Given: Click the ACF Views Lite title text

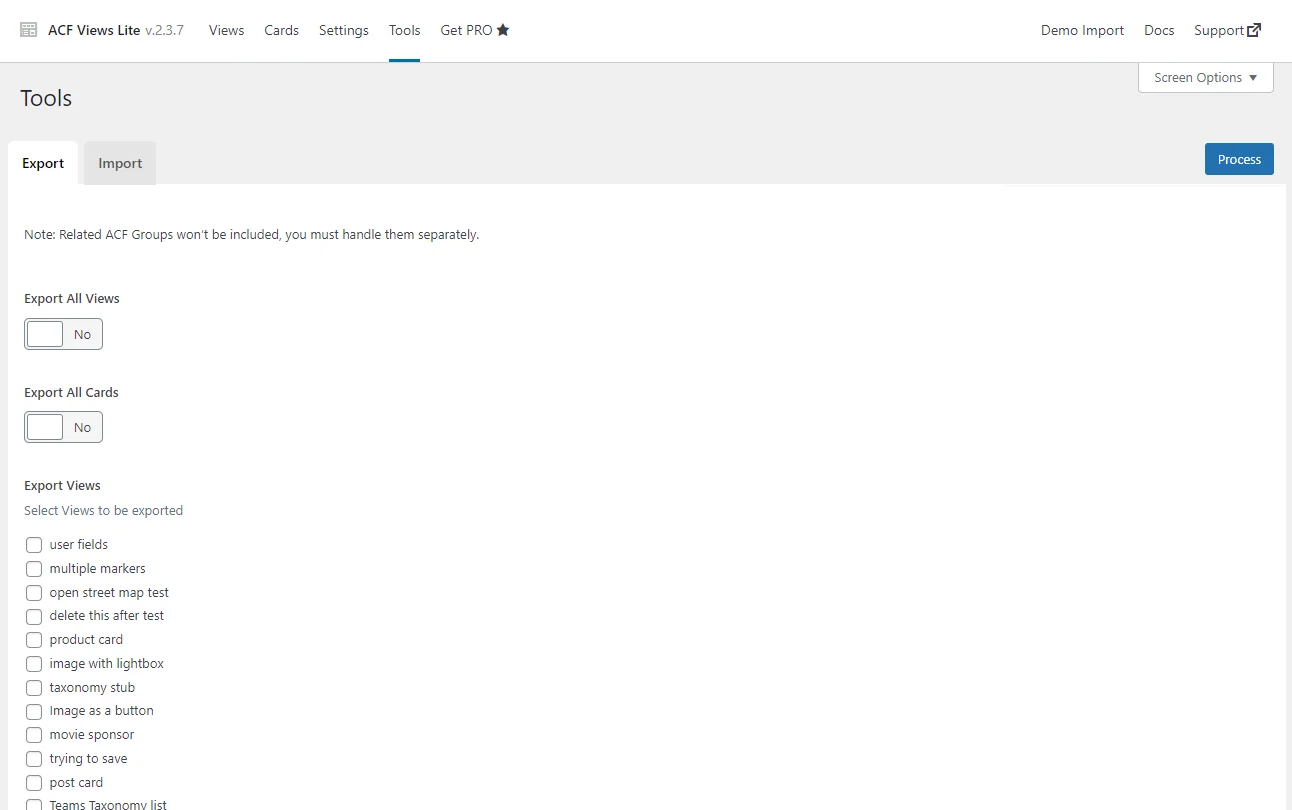Looking at the screenshot, I should pos(94,30).
